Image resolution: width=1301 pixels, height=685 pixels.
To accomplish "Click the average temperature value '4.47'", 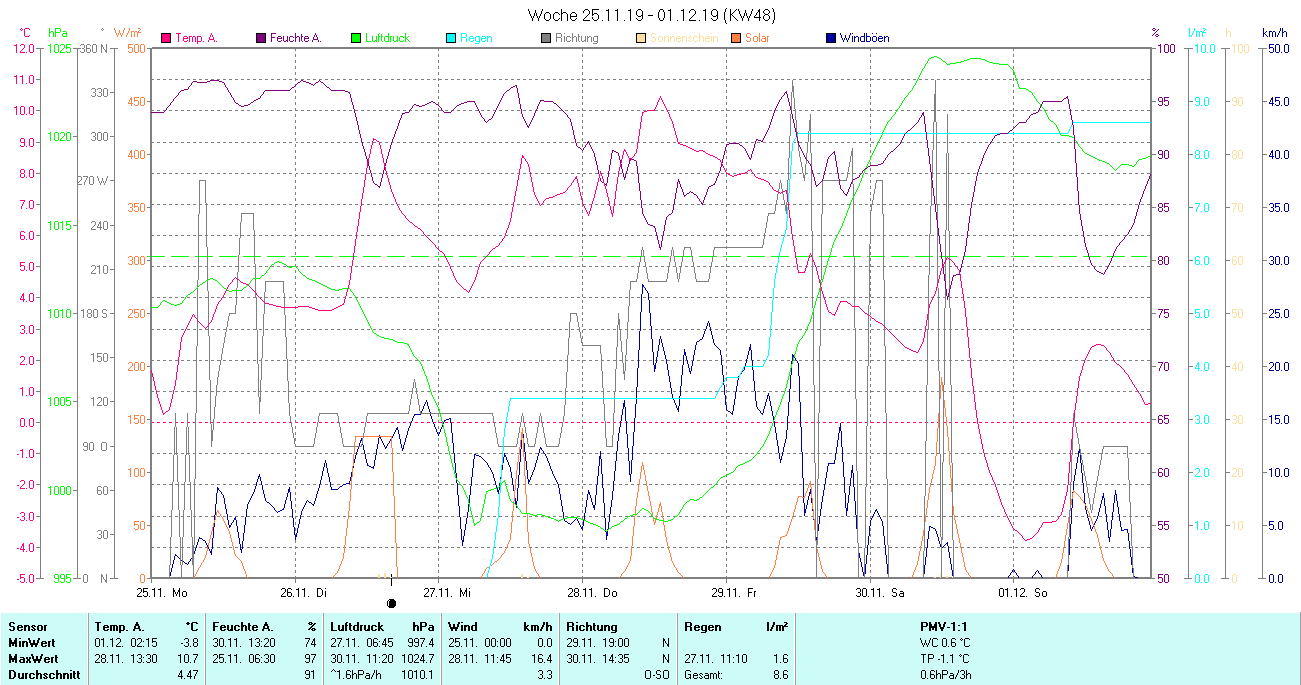I will tap(189, 675).
